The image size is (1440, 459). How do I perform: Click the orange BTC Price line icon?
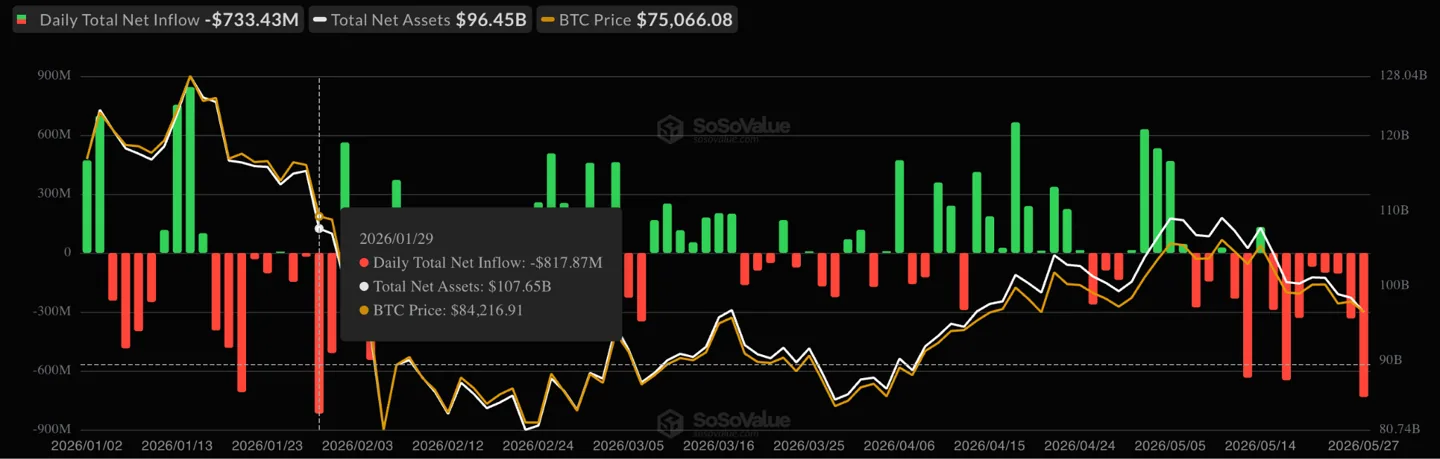pos(546,20)
